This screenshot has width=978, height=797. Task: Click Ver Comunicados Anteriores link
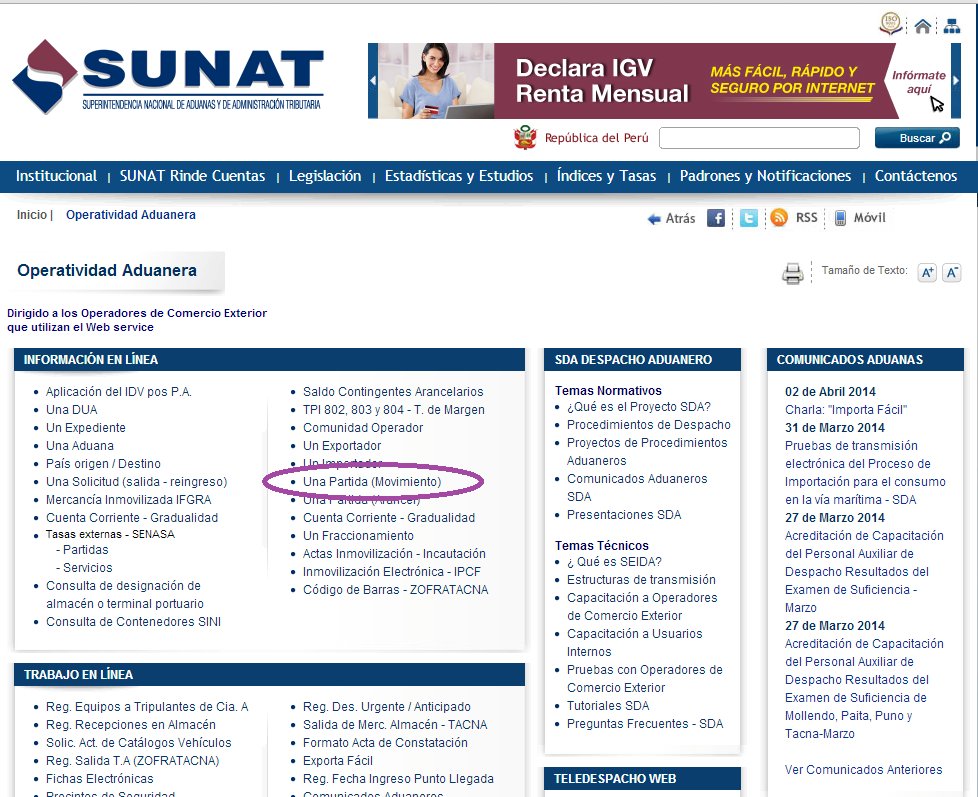[863, 770]
